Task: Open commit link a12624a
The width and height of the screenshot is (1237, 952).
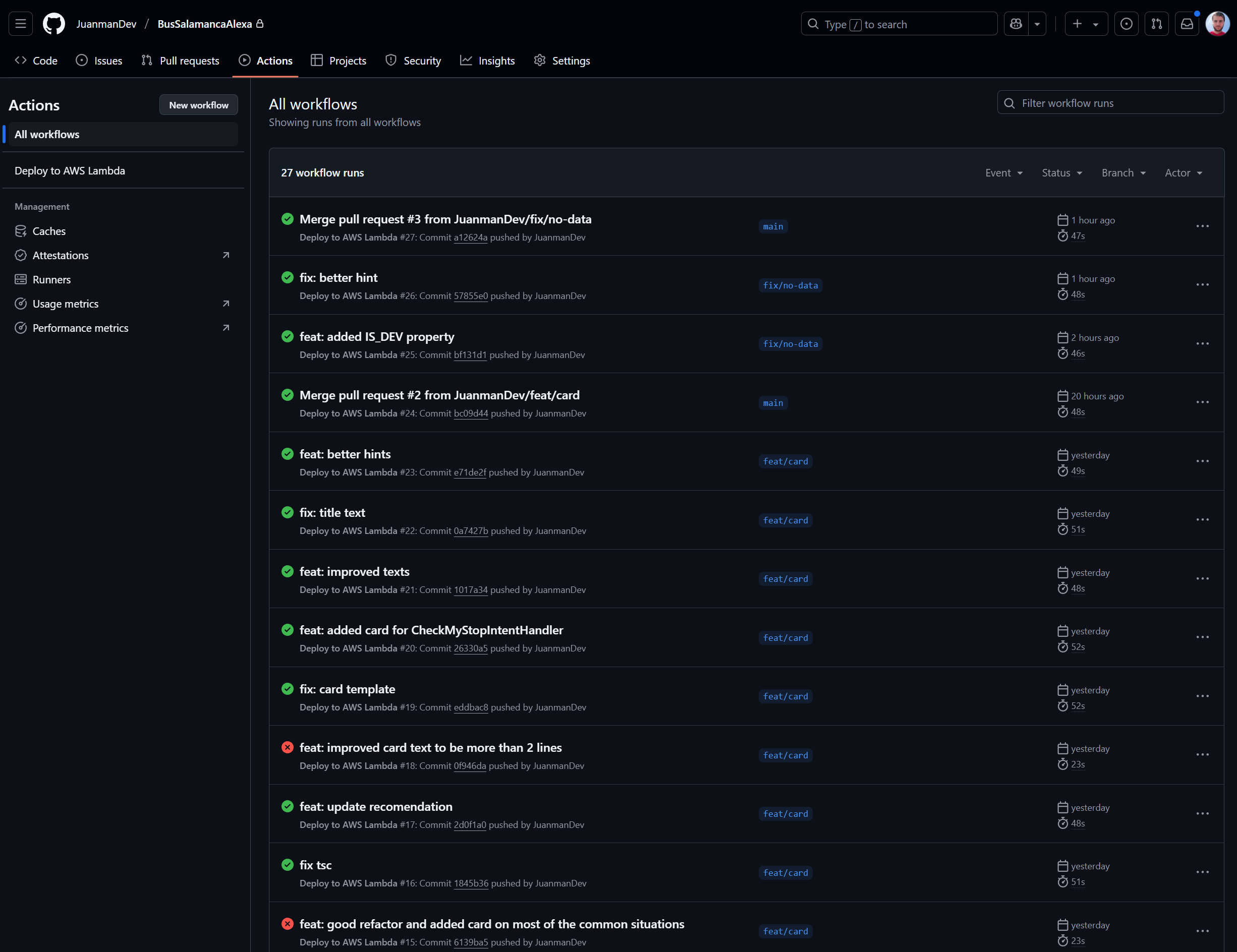Action: pos(470,237)
